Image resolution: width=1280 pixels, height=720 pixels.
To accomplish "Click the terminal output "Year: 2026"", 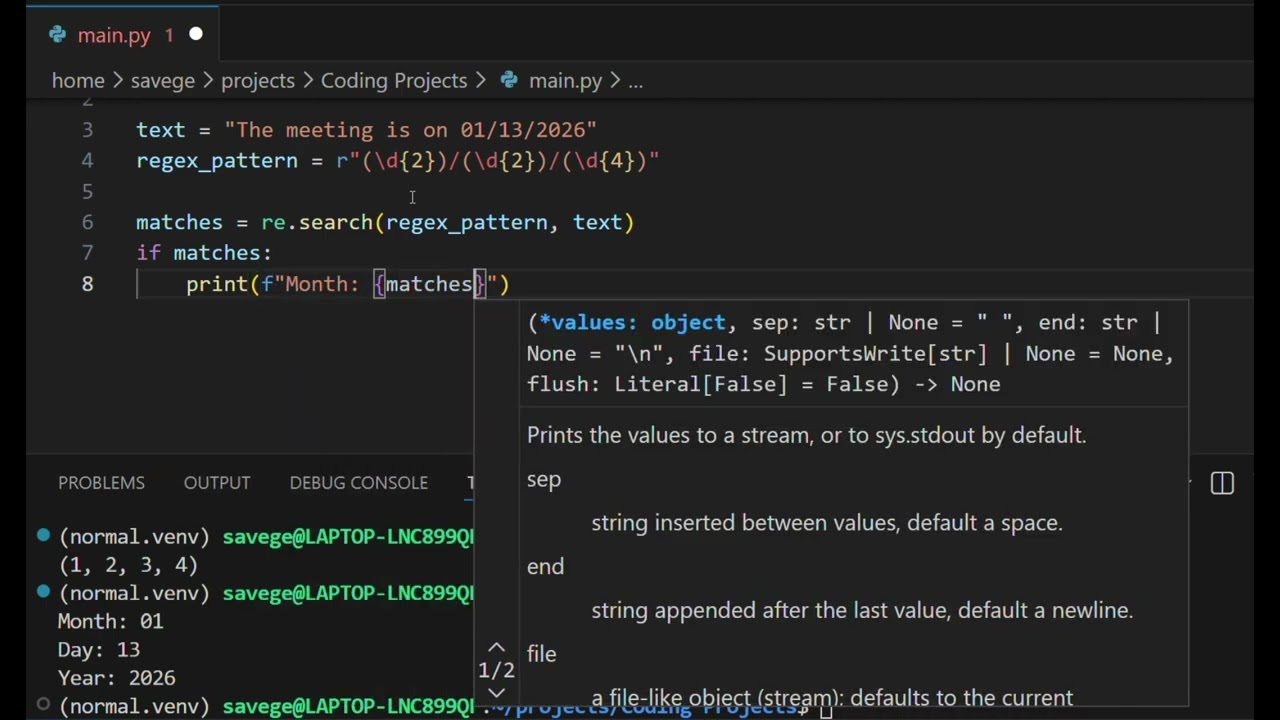I will pos(116,678).
